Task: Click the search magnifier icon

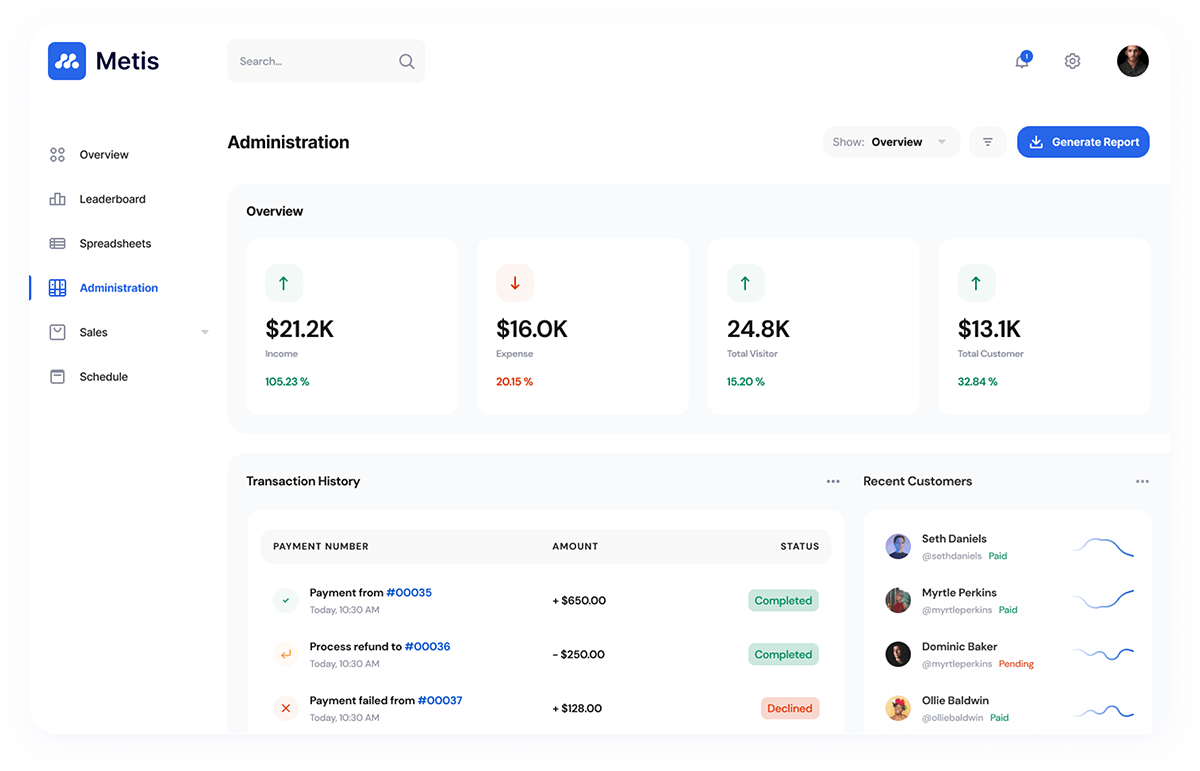Action: 406,61
